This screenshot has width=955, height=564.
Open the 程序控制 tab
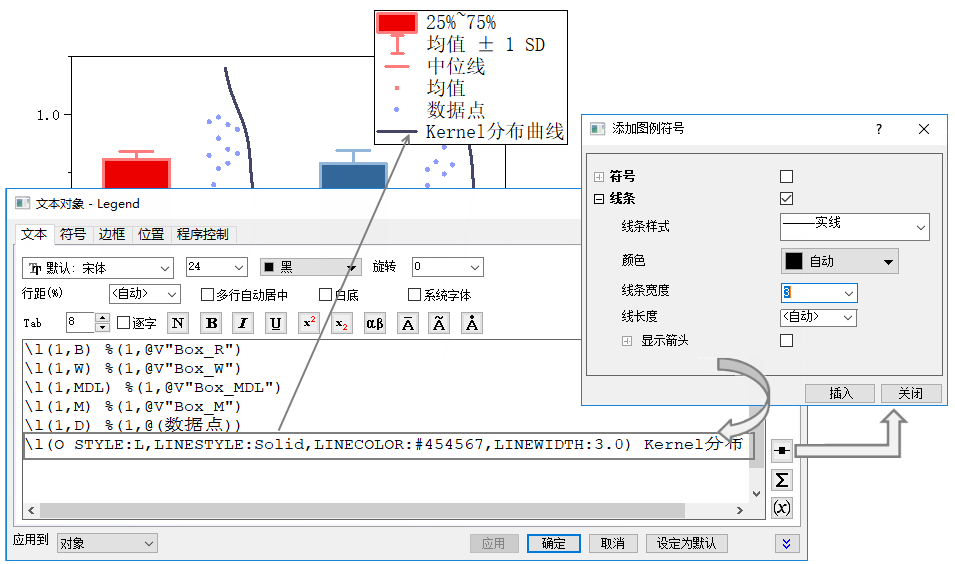203,234
